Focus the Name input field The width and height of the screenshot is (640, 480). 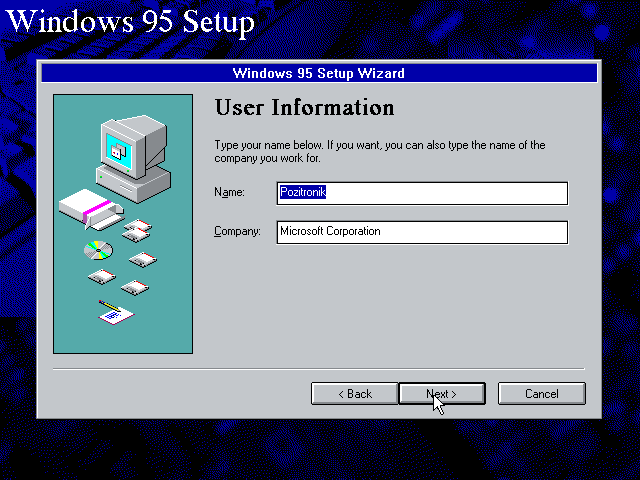pyautogui.click(x=422, y=193)
